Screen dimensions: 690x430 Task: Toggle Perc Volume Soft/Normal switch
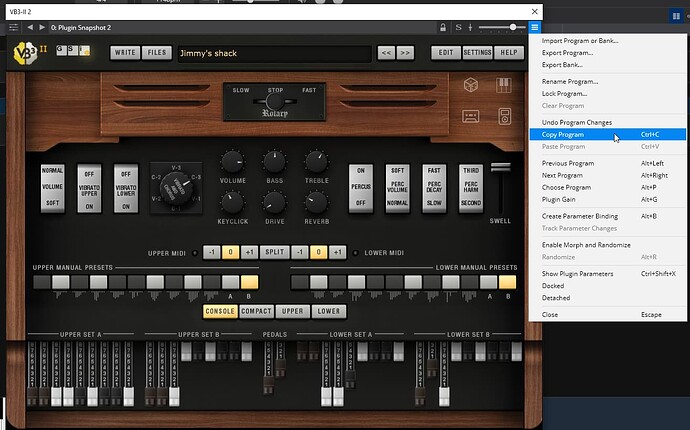click(x=397, y=188)
